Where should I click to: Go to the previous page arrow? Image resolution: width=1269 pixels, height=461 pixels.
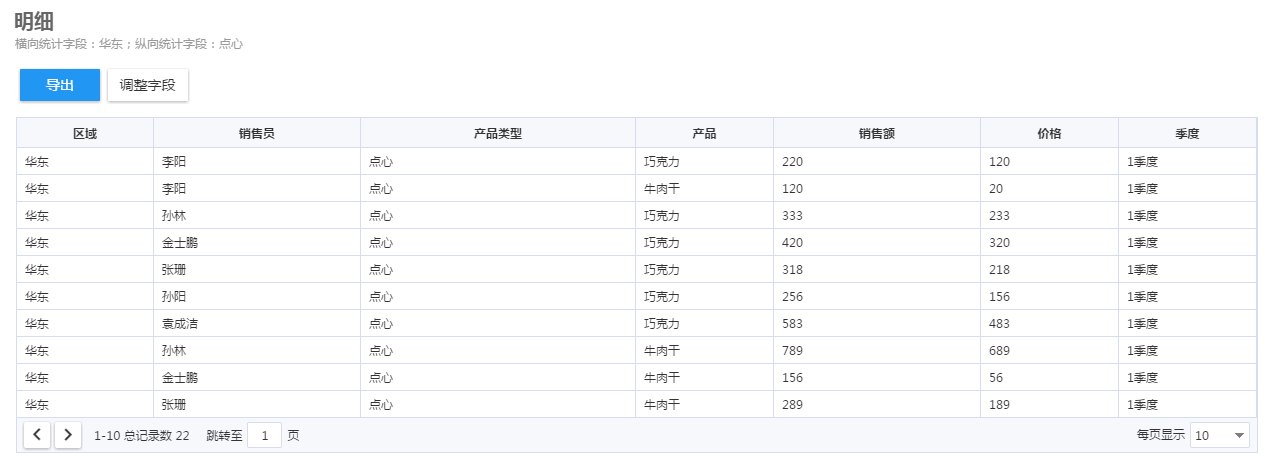[x=37, y=435]
